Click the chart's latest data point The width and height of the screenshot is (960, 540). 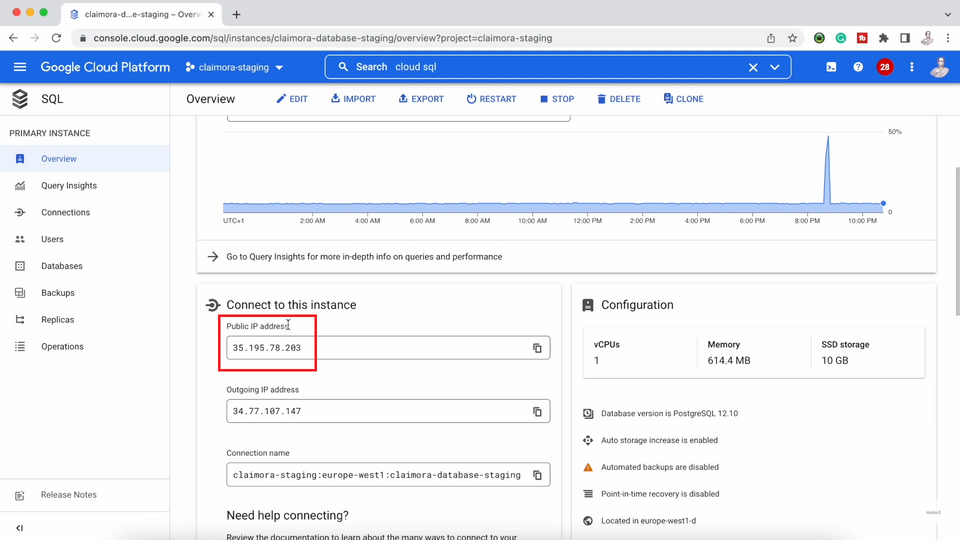(883, 203)
